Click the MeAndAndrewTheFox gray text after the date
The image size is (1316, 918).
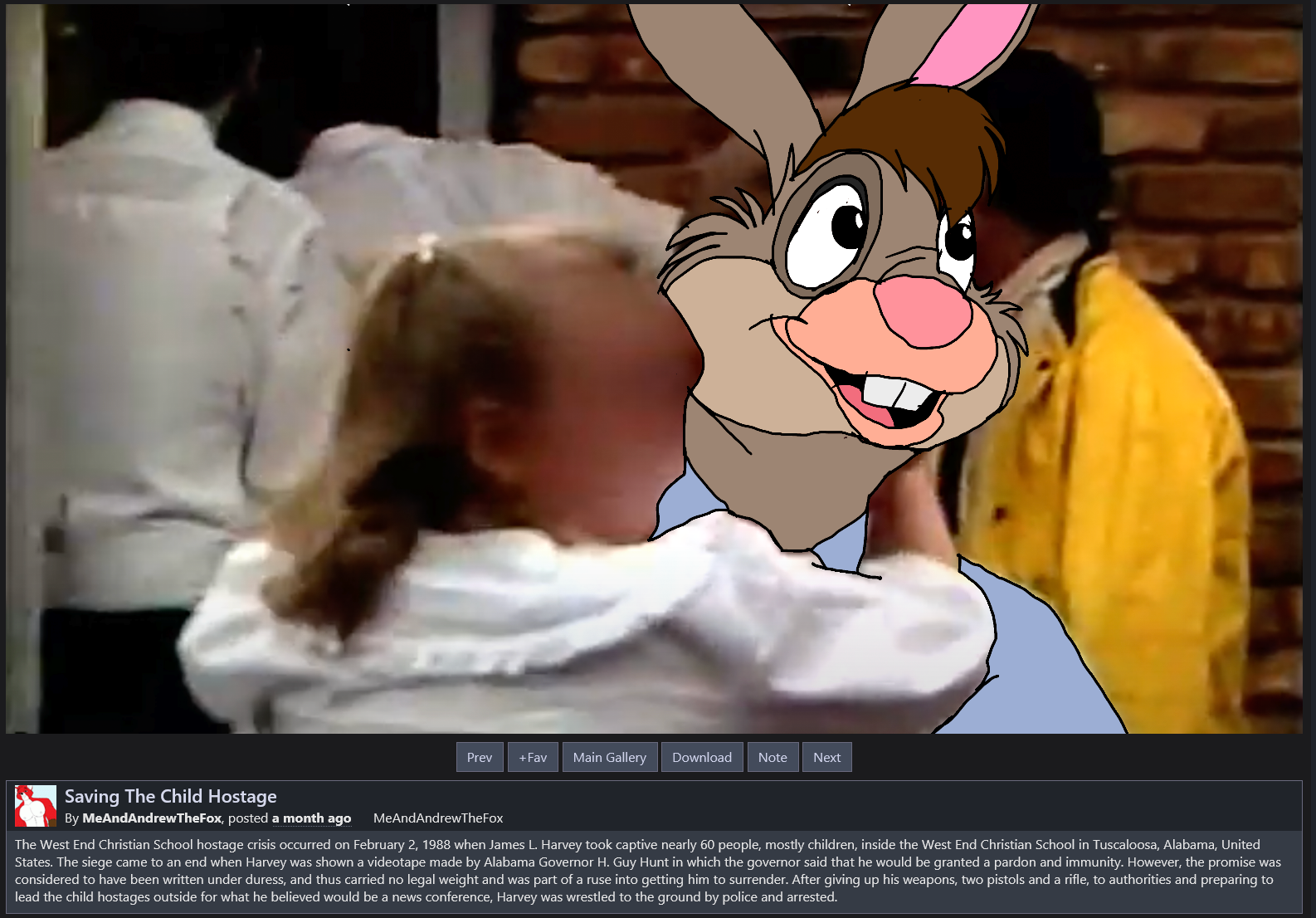(438, 818)
